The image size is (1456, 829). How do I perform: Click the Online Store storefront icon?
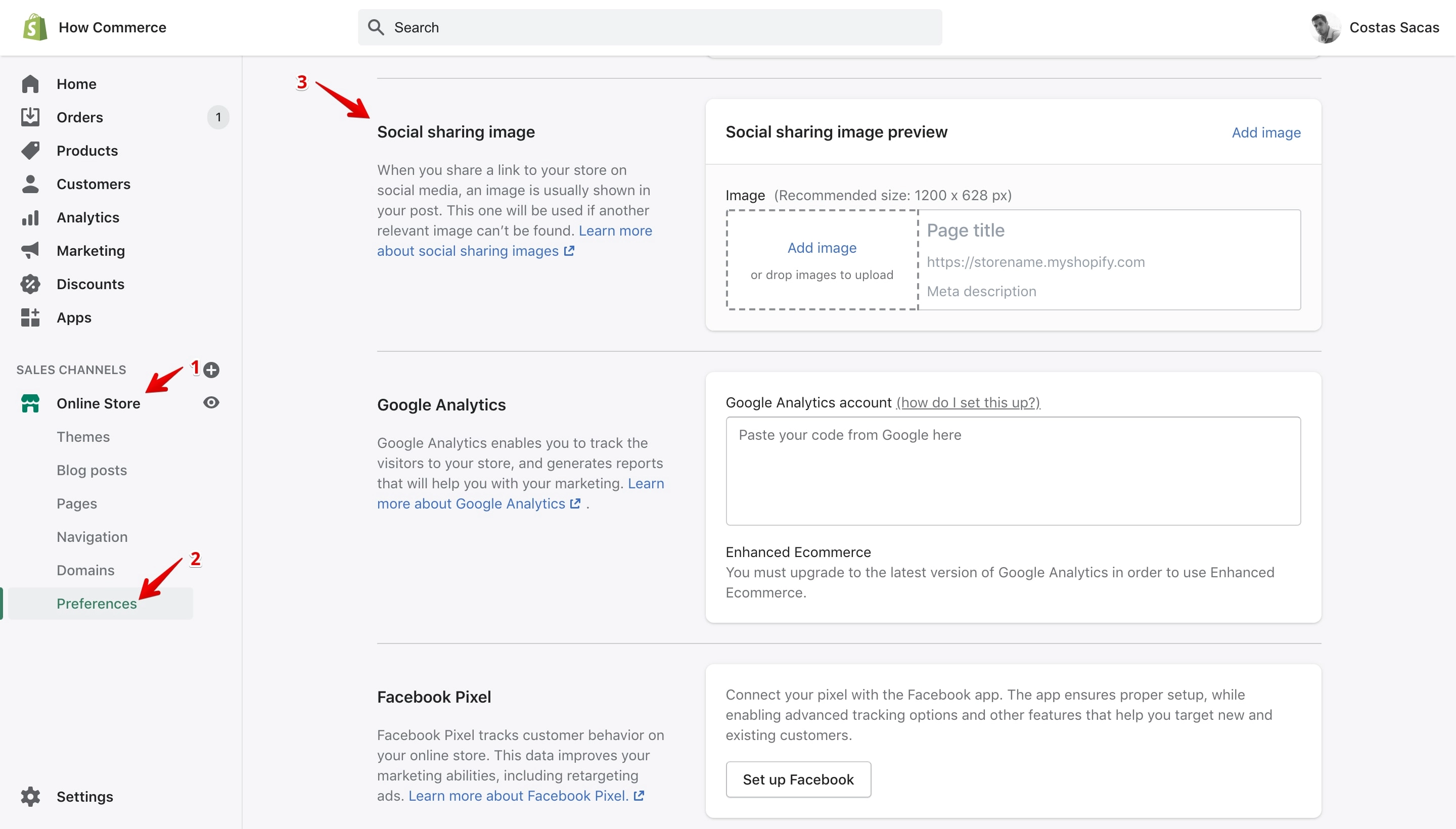tap(30, 404)
